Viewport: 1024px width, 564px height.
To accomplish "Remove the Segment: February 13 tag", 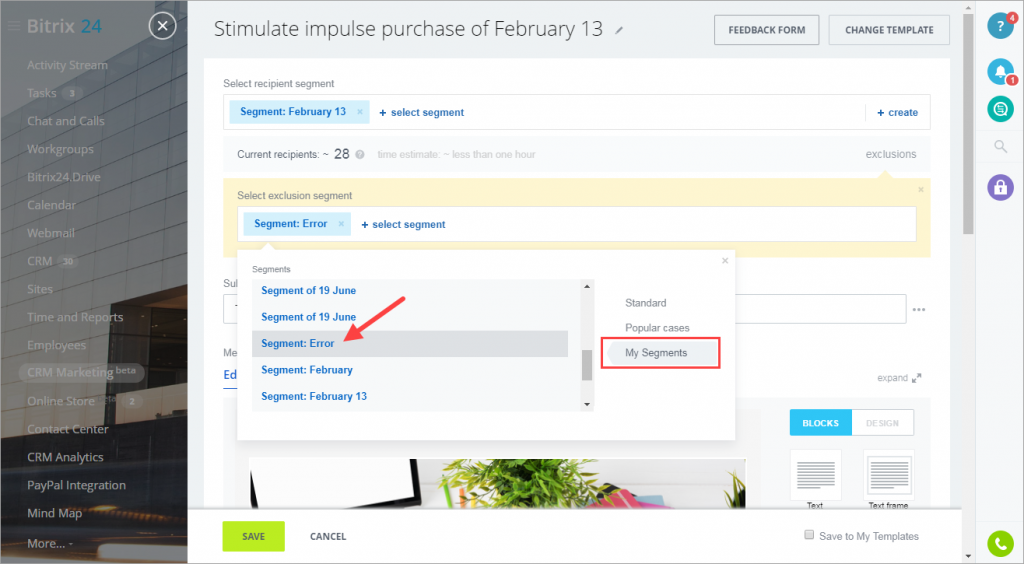I will coord(360,112).
